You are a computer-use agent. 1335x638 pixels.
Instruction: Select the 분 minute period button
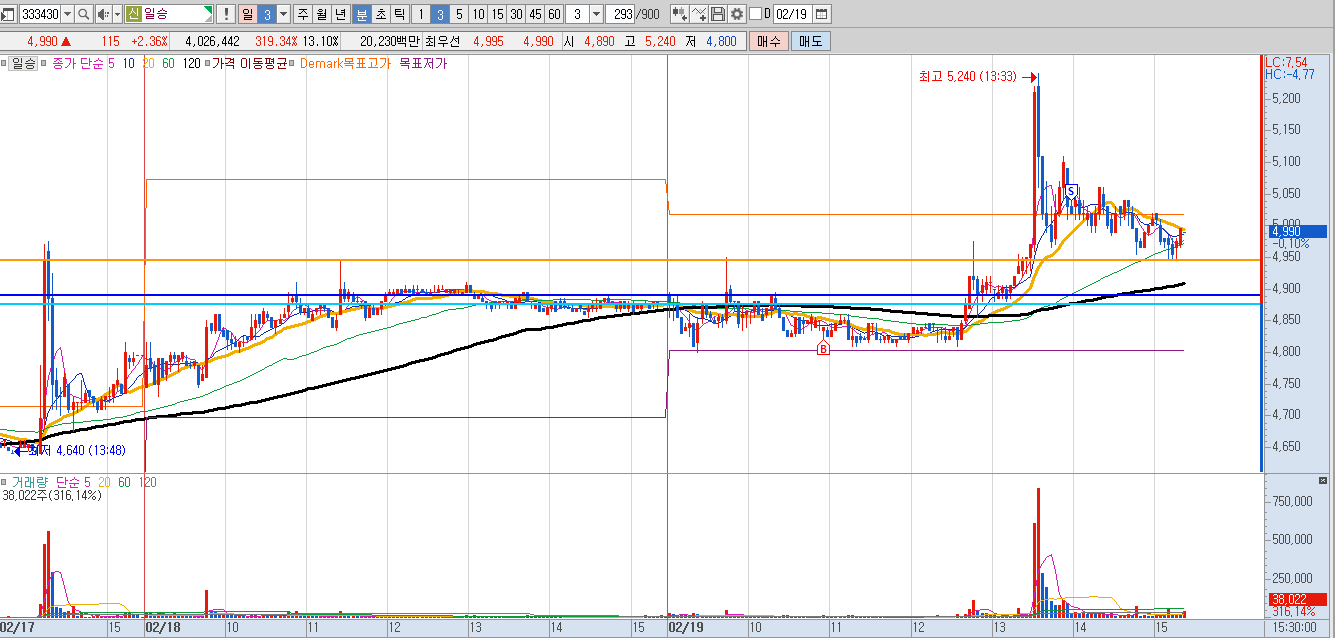coord(361,14)
